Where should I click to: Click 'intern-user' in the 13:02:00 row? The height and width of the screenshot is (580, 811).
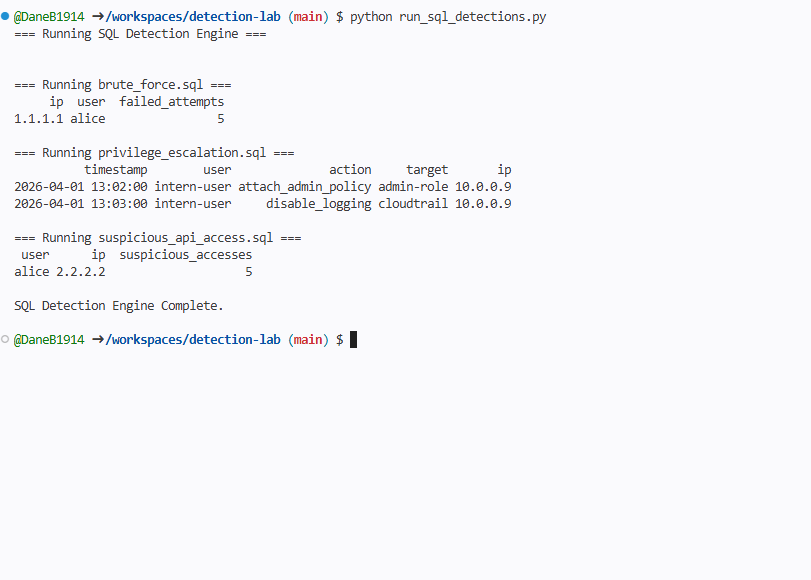(193, 187)
